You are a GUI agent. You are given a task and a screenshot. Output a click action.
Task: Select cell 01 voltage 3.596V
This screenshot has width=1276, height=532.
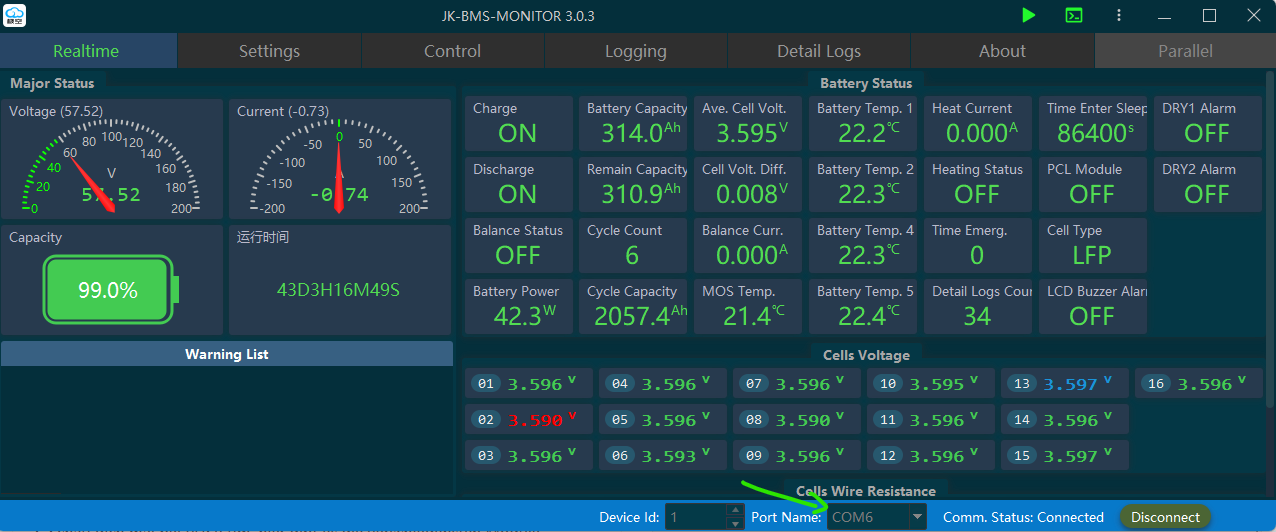point(529,383)
